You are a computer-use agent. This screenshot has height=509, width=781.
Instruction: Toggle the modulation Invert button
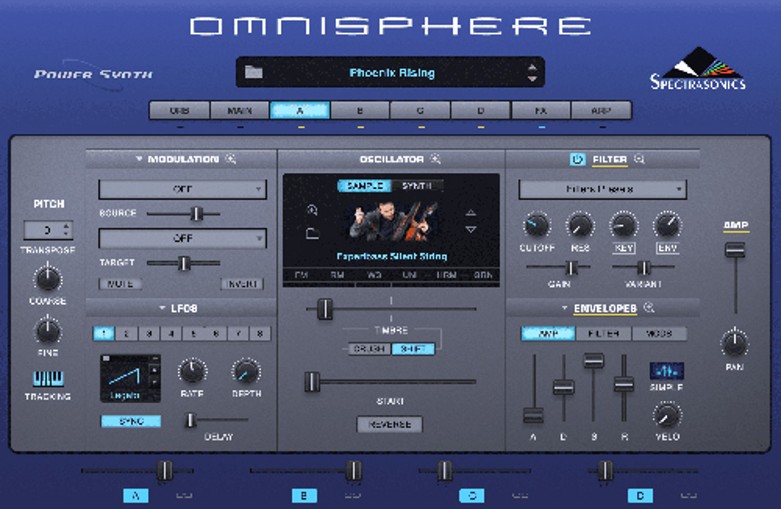242,284
